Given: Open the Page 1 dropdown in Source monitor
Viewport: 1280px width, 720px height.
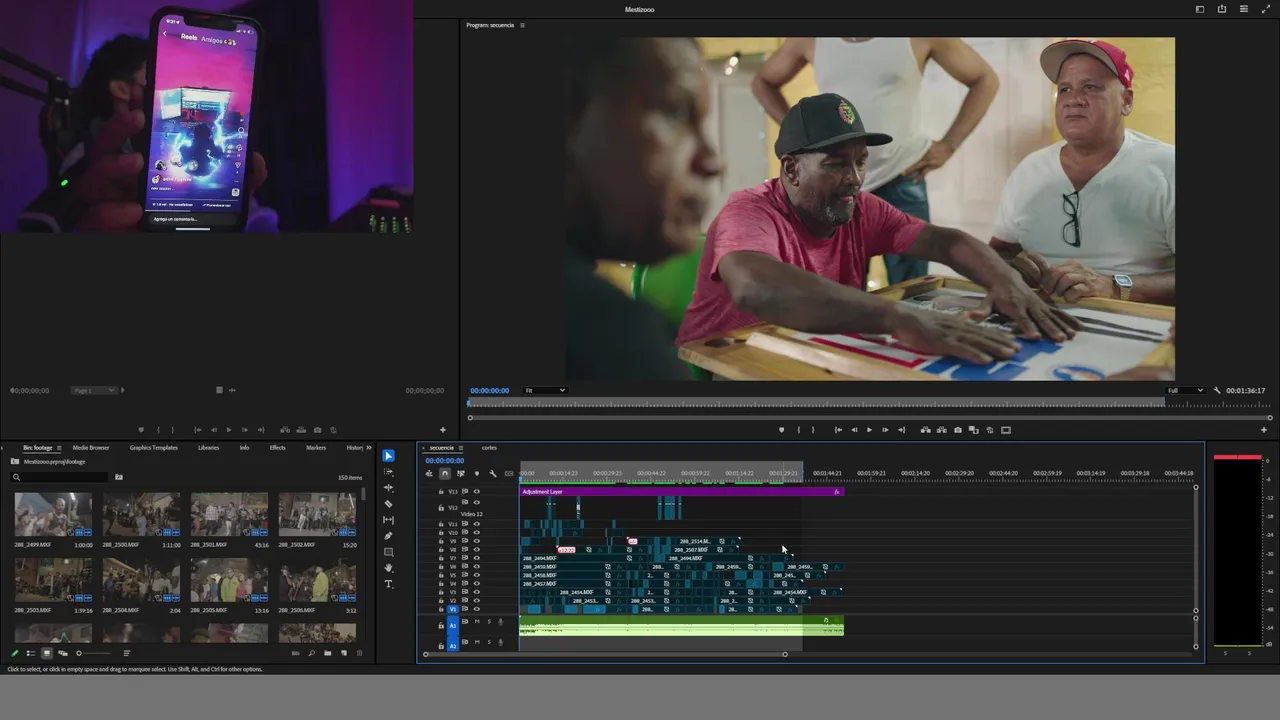Looking at the screenshot, I should [x=95, y=390].
